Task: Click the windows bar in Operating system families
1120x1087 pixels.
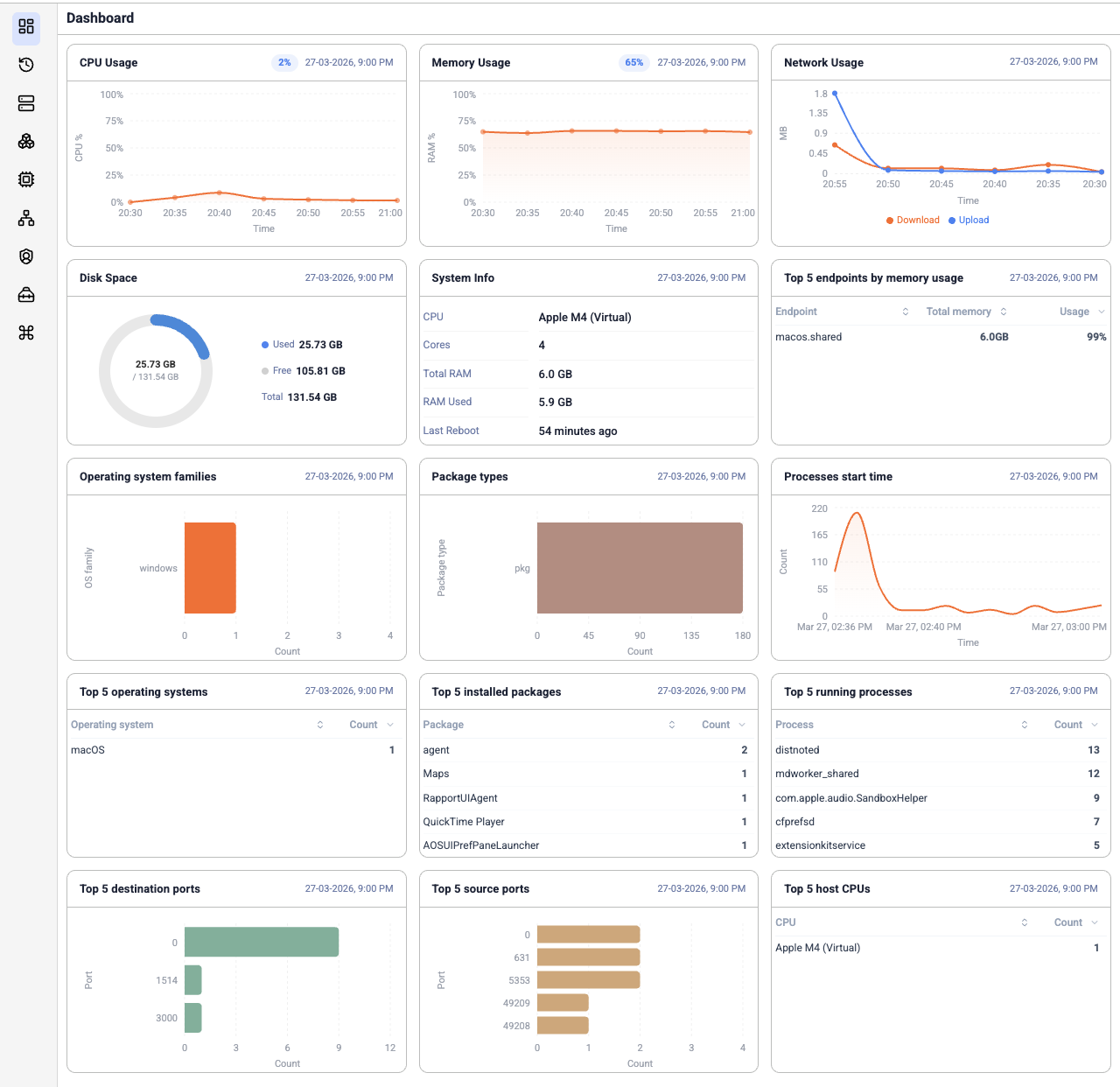Action: [210, 567]
